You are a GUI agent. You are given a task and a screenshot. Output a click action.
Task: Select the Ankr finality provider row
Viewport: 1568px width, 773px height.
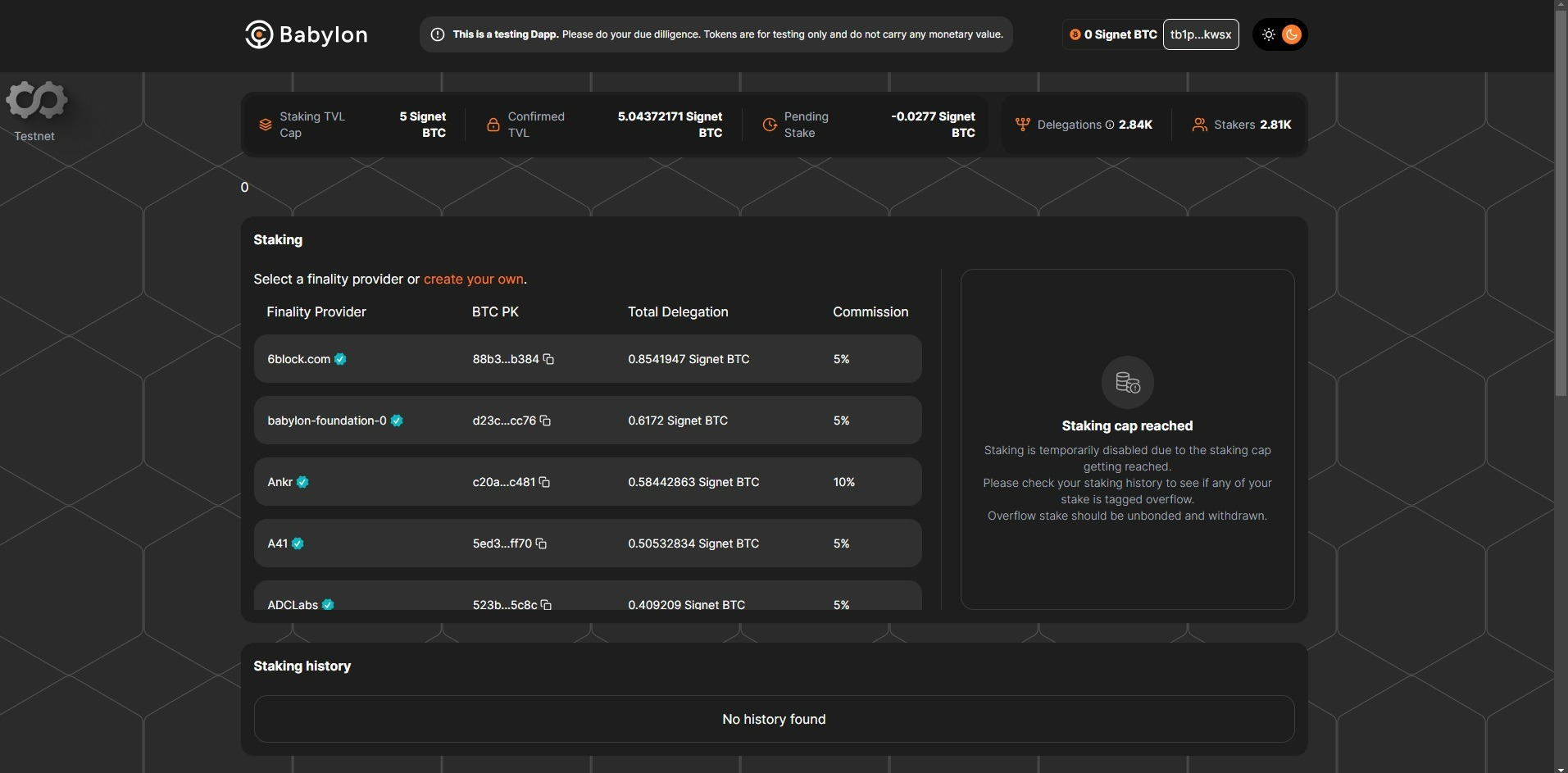[x=587, y=482]
